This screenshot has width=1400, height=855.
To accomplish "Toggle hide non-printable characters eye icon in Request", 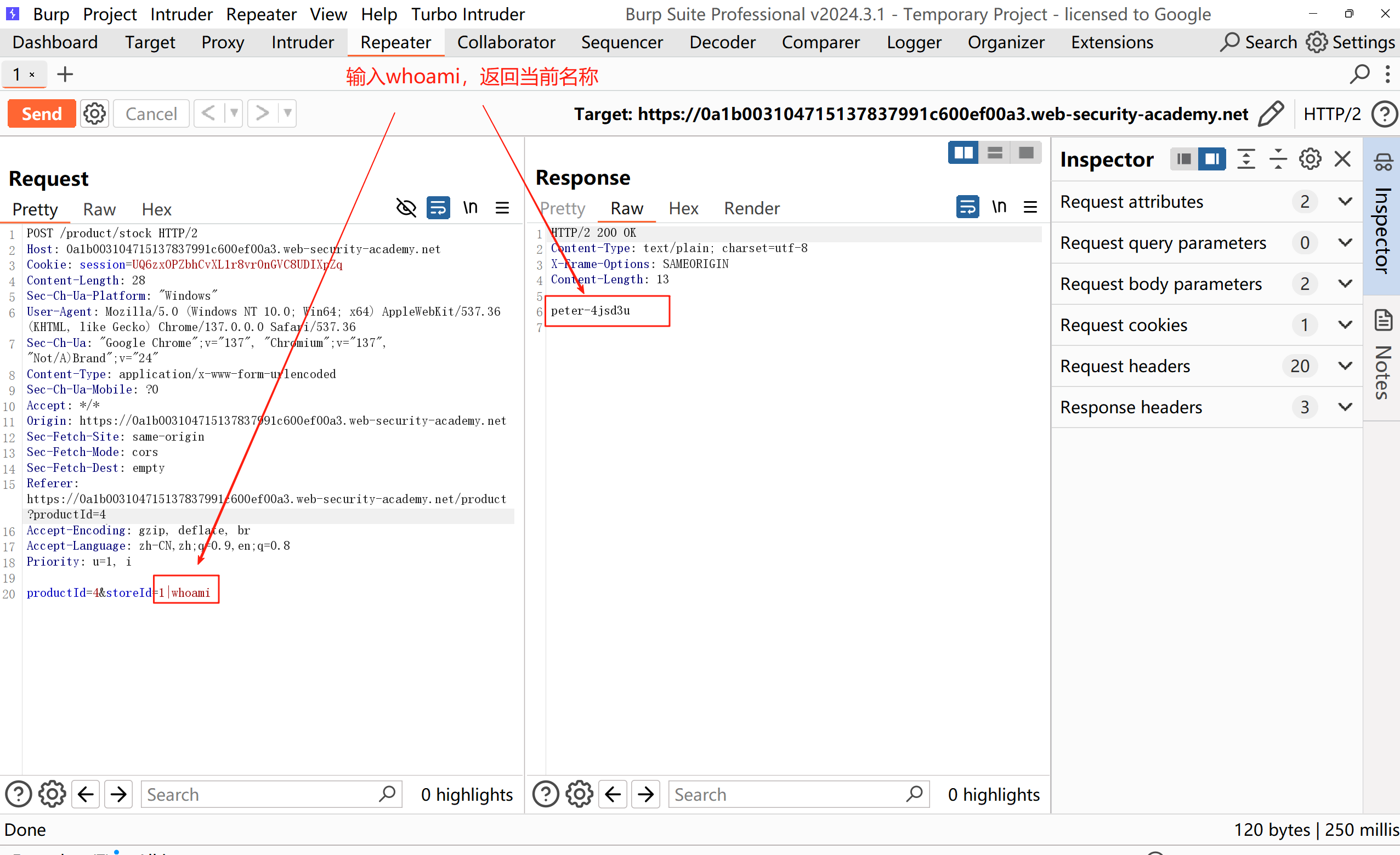I will tap(406, 208).
